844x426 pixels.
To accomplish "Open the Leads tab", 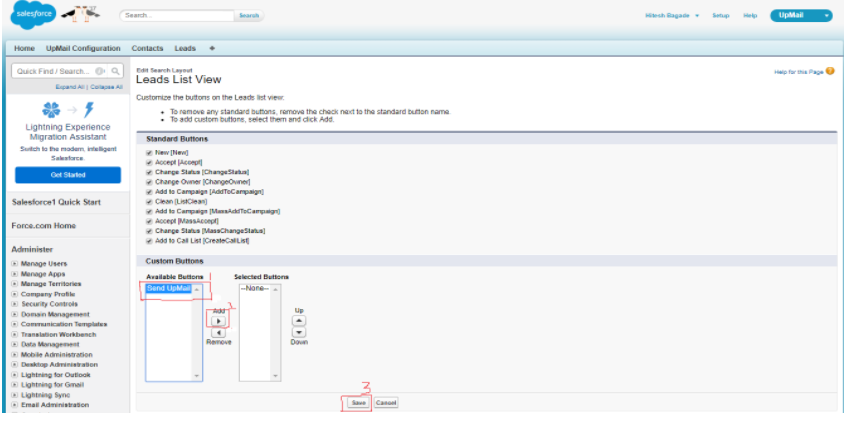I will point(185,48).
